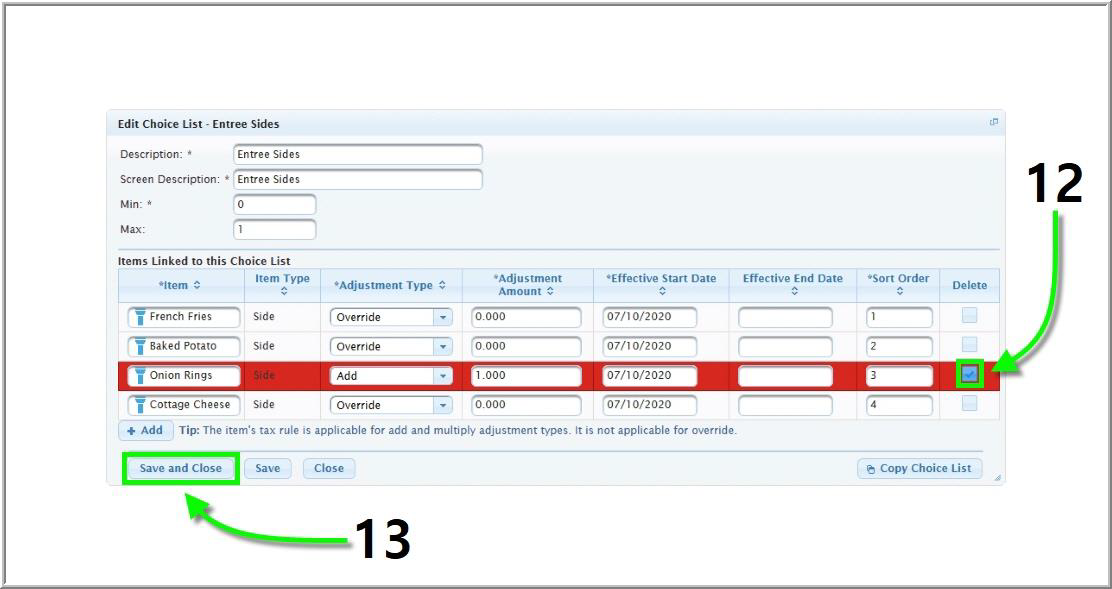
Task: Check the Delete box for Cottage Cheese
Action: (x=969, y=404)
